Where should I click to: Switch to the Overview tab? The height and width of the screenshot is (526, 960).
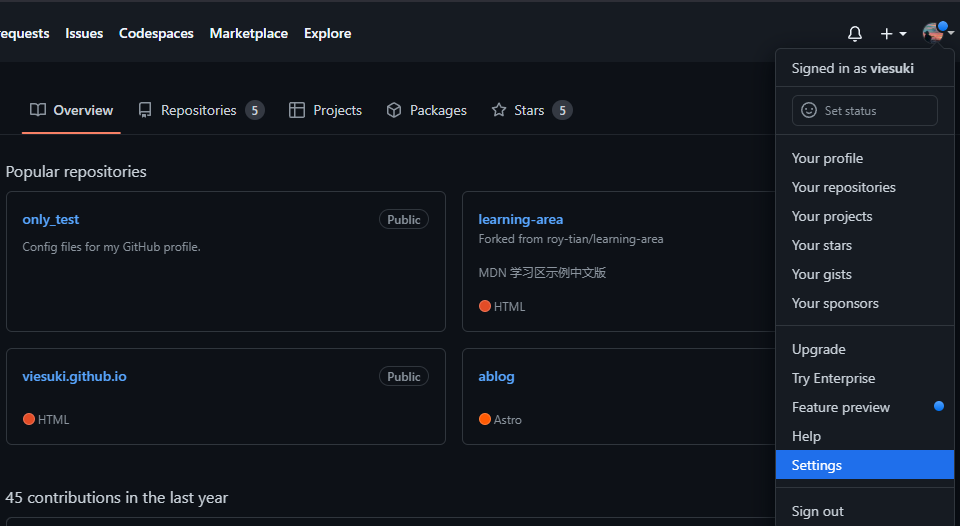coord(71,110)
